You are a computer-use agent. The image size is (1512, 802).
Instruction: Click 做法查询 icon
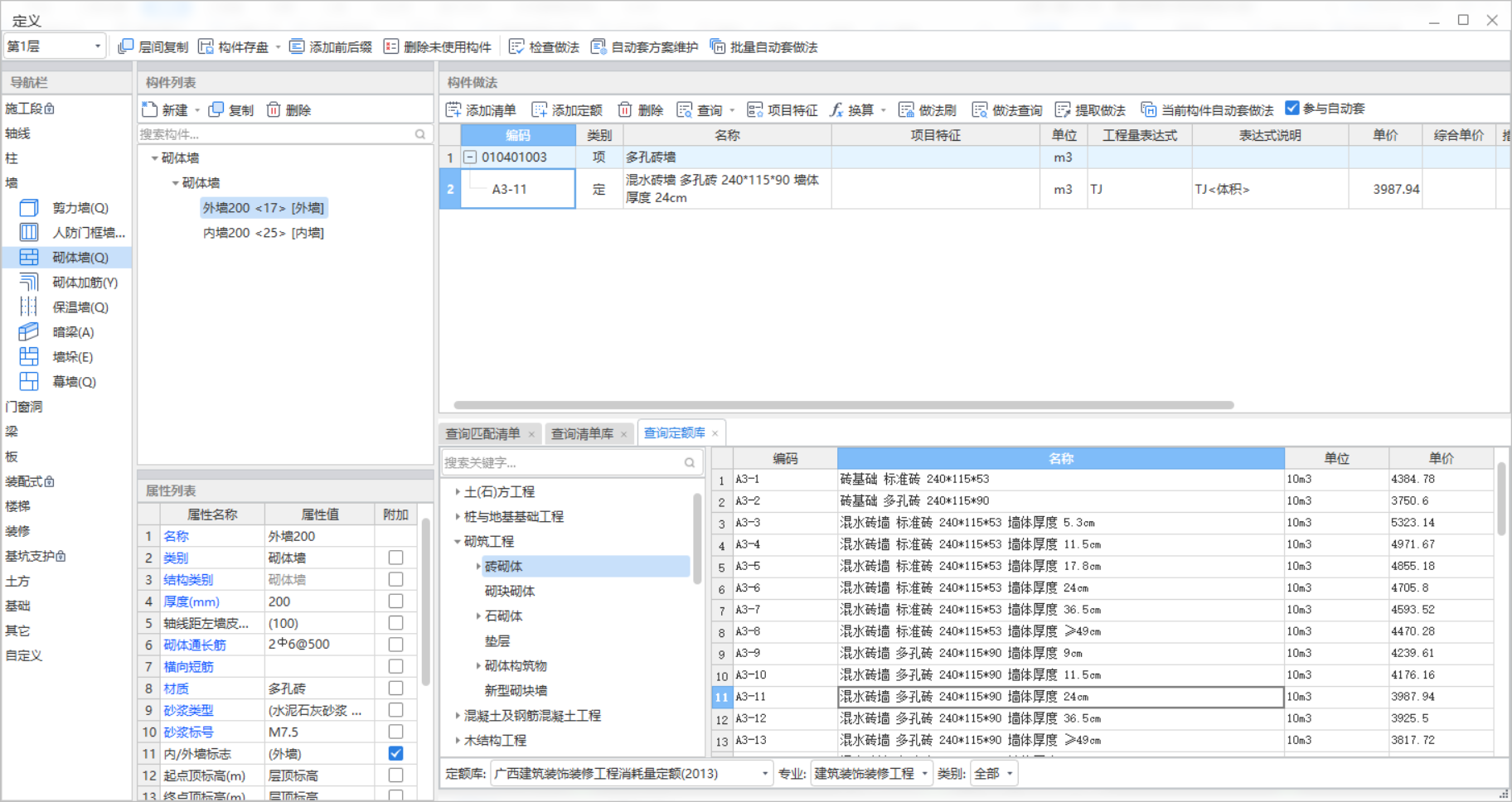pyautogui.click(x=980, y=109)
